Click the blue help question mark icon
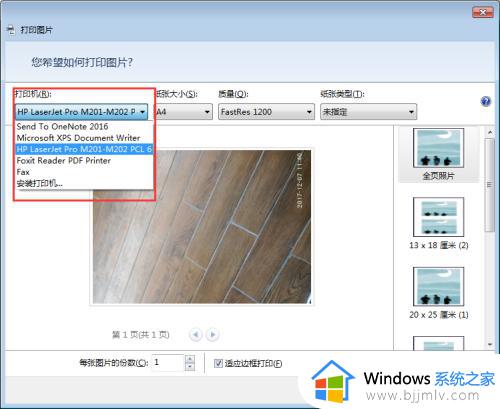500x409 pixels. (486, 101)
